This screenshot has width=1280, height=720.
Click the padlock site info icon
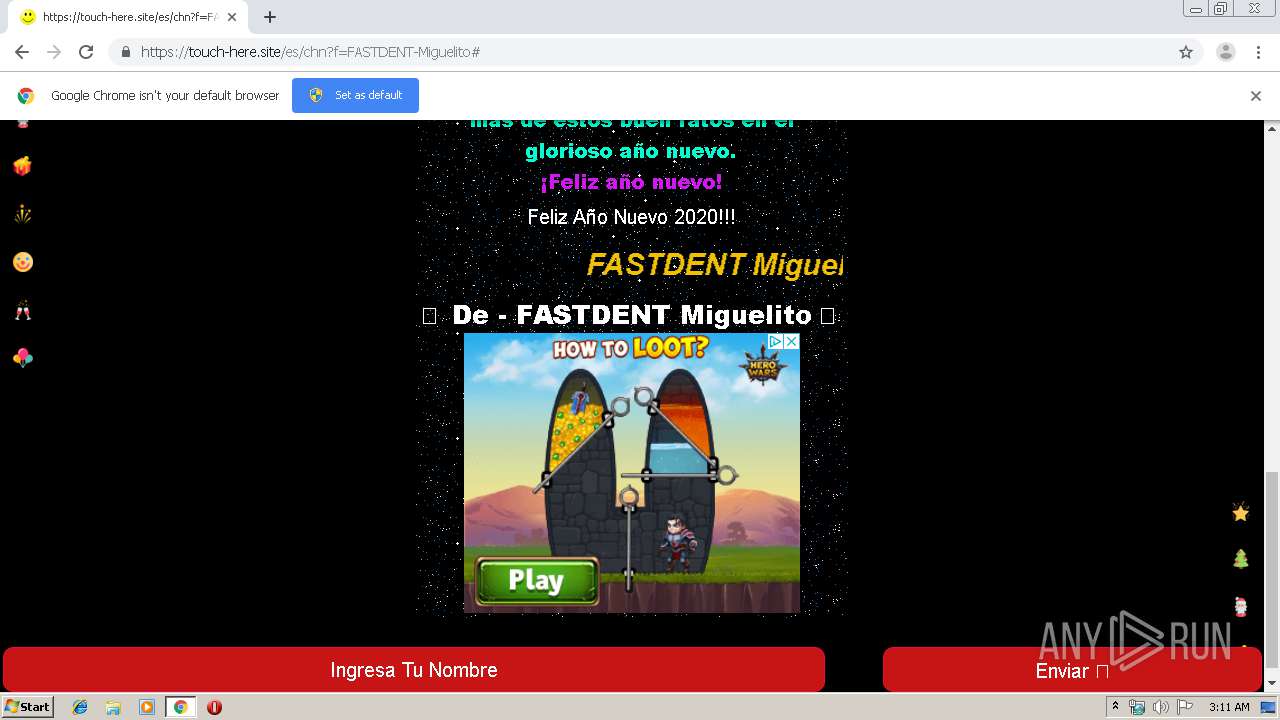125,52
